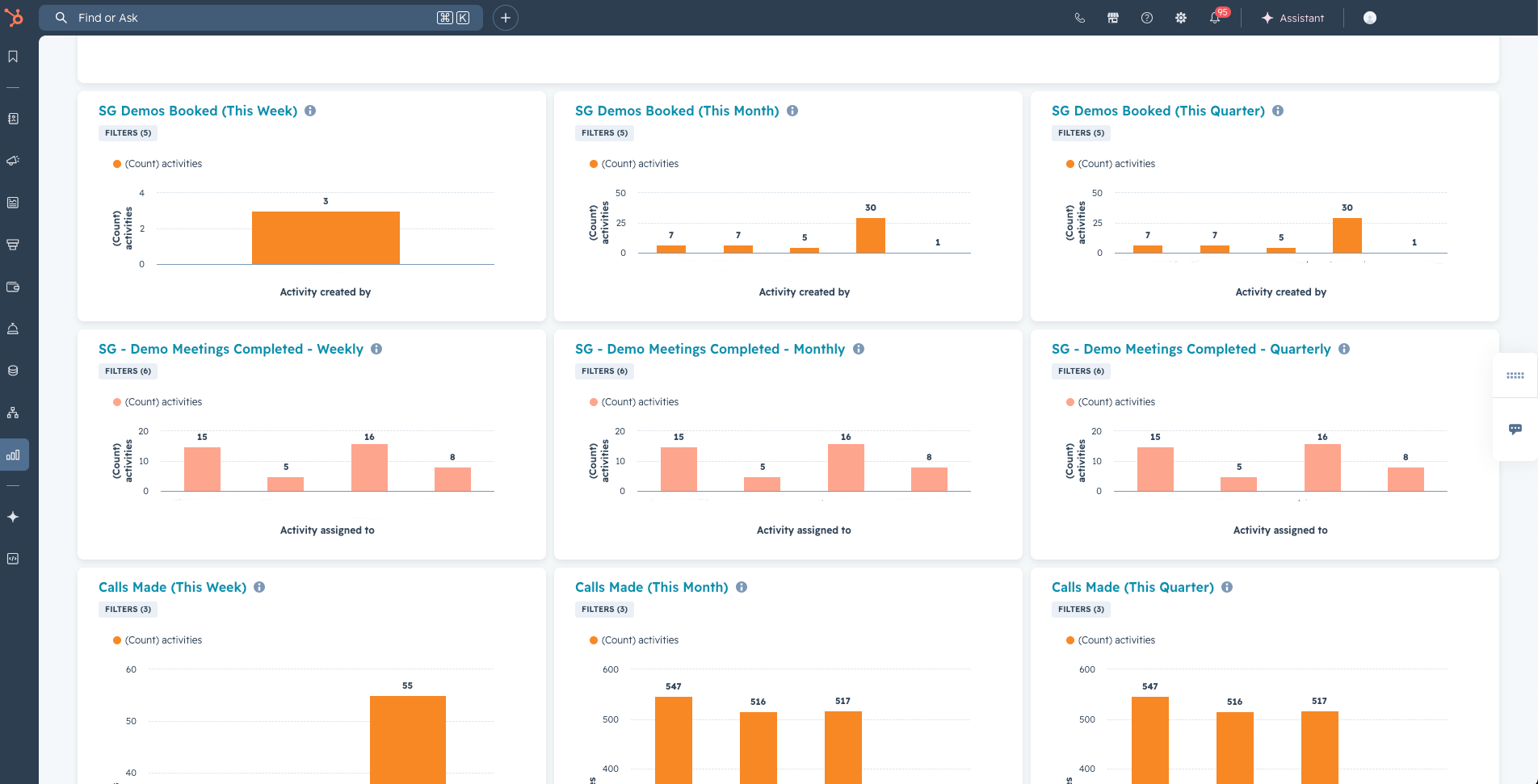Image resolution: width=1538 pixels, height=784 pixels.
Task: Open the Marketing megaphone sidebar menu
Action: (13, 161)
